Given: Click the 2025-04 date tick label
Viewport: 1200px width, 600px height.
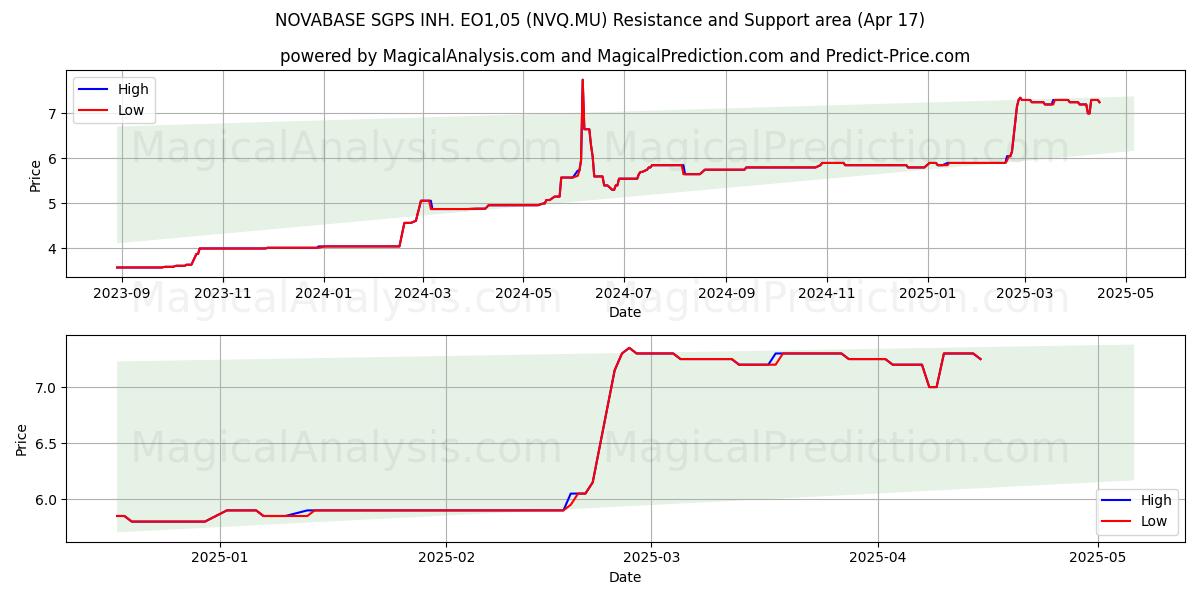Looking at the screenshot, I should tap(878, 559).
